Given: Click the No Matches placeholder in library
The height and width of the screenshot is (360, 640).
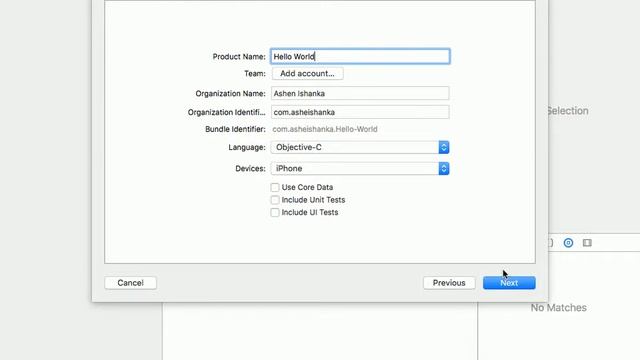Looking at the screenshot, I should pyautogui.click(x=558, y=308).
